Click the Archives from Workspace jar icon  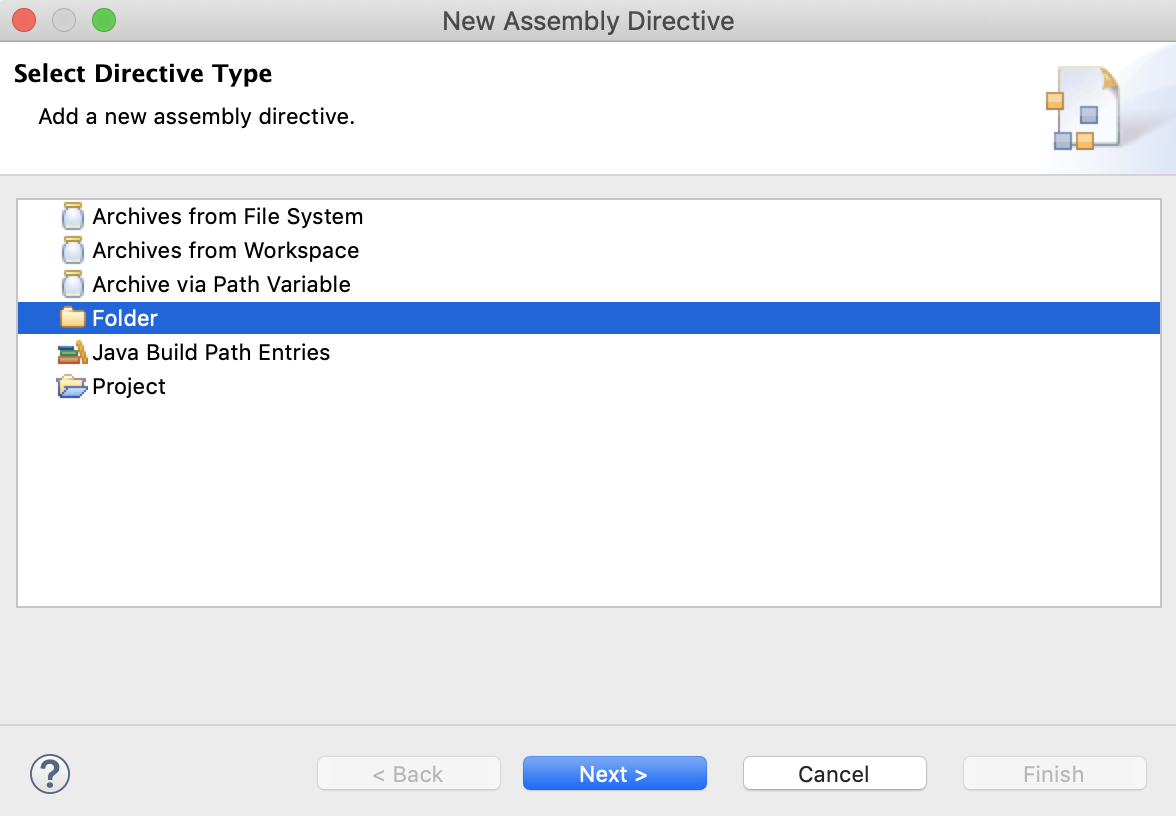73,251
